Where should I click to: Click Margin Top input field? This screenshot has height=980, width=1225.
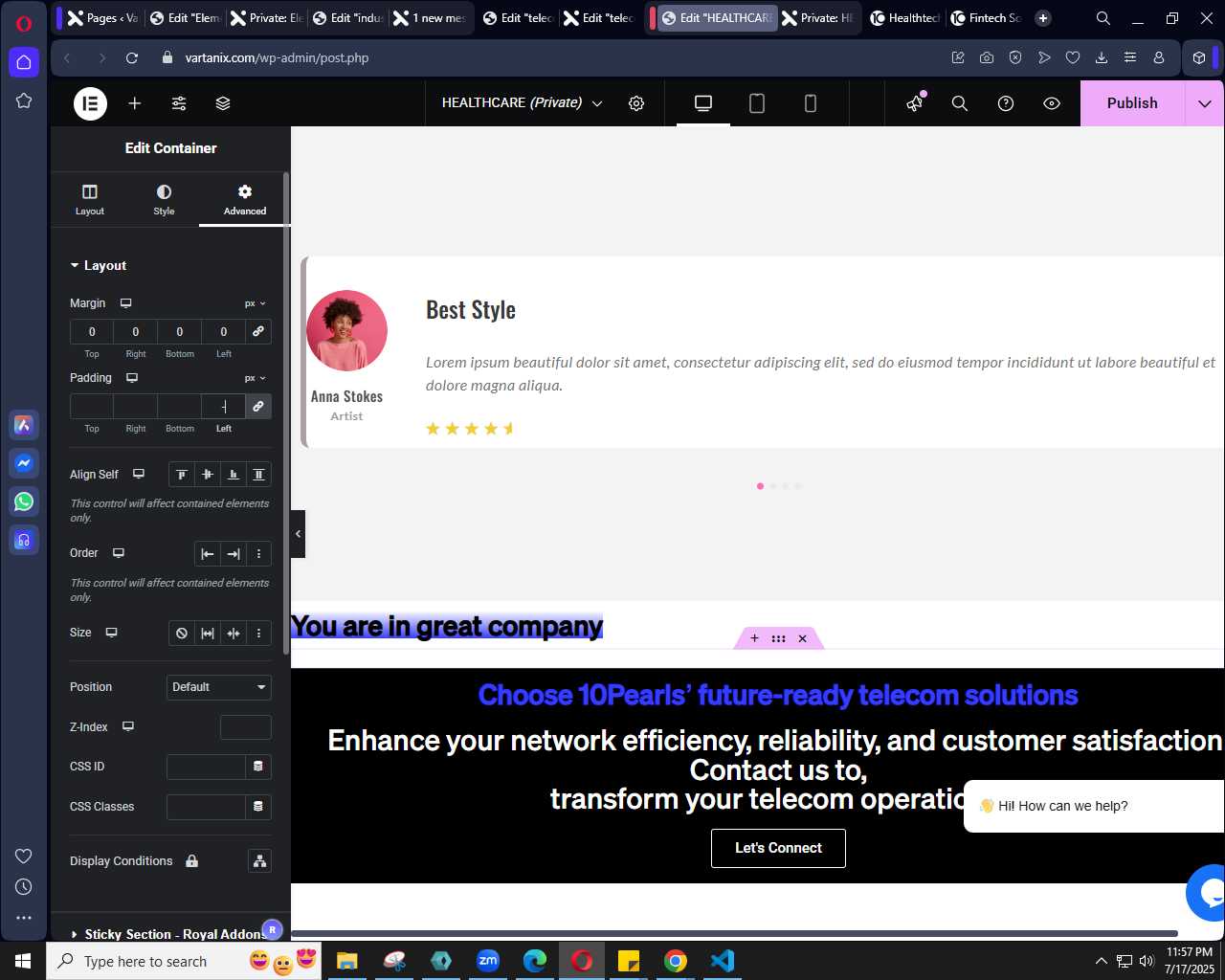tap(92, 331)
